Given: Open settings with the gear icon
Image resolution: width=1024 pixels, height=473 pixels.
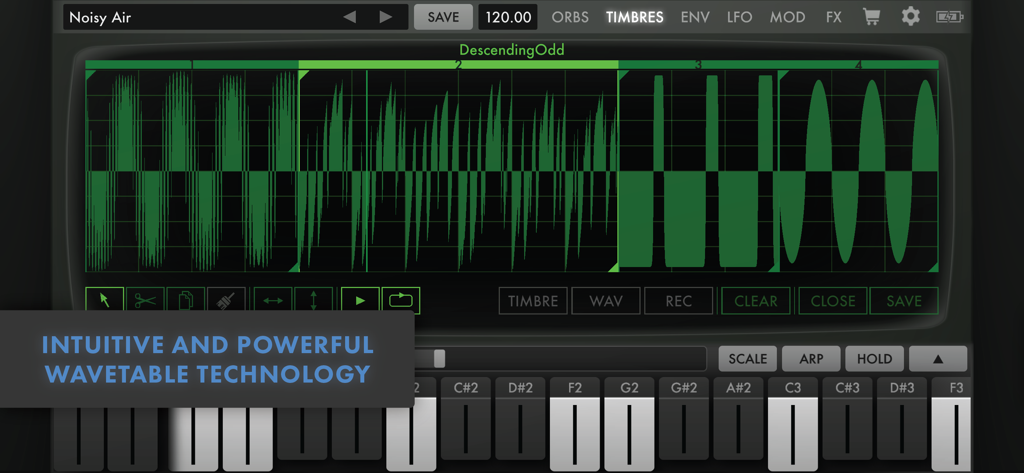Looking at the screenshot, I should click(x=910, y=17).
